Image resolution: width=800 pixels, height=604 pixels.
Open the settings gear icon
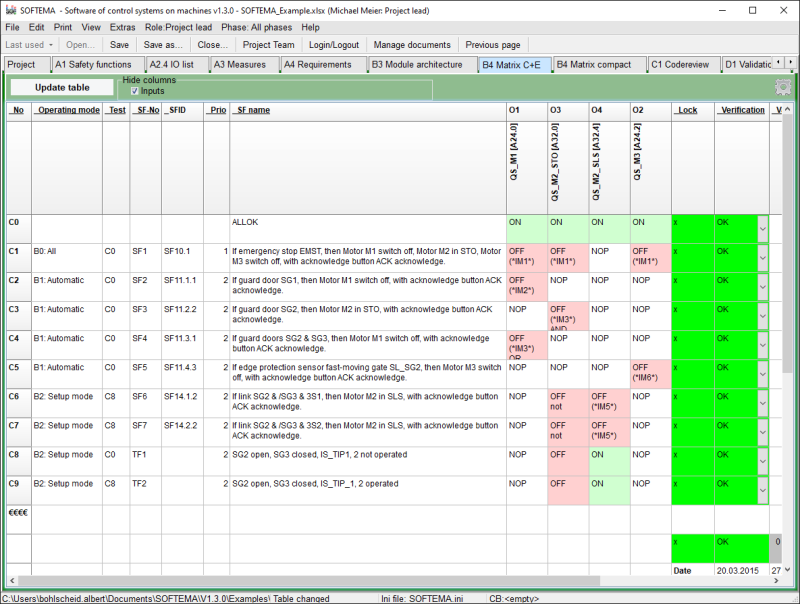[x=781, y=87]
